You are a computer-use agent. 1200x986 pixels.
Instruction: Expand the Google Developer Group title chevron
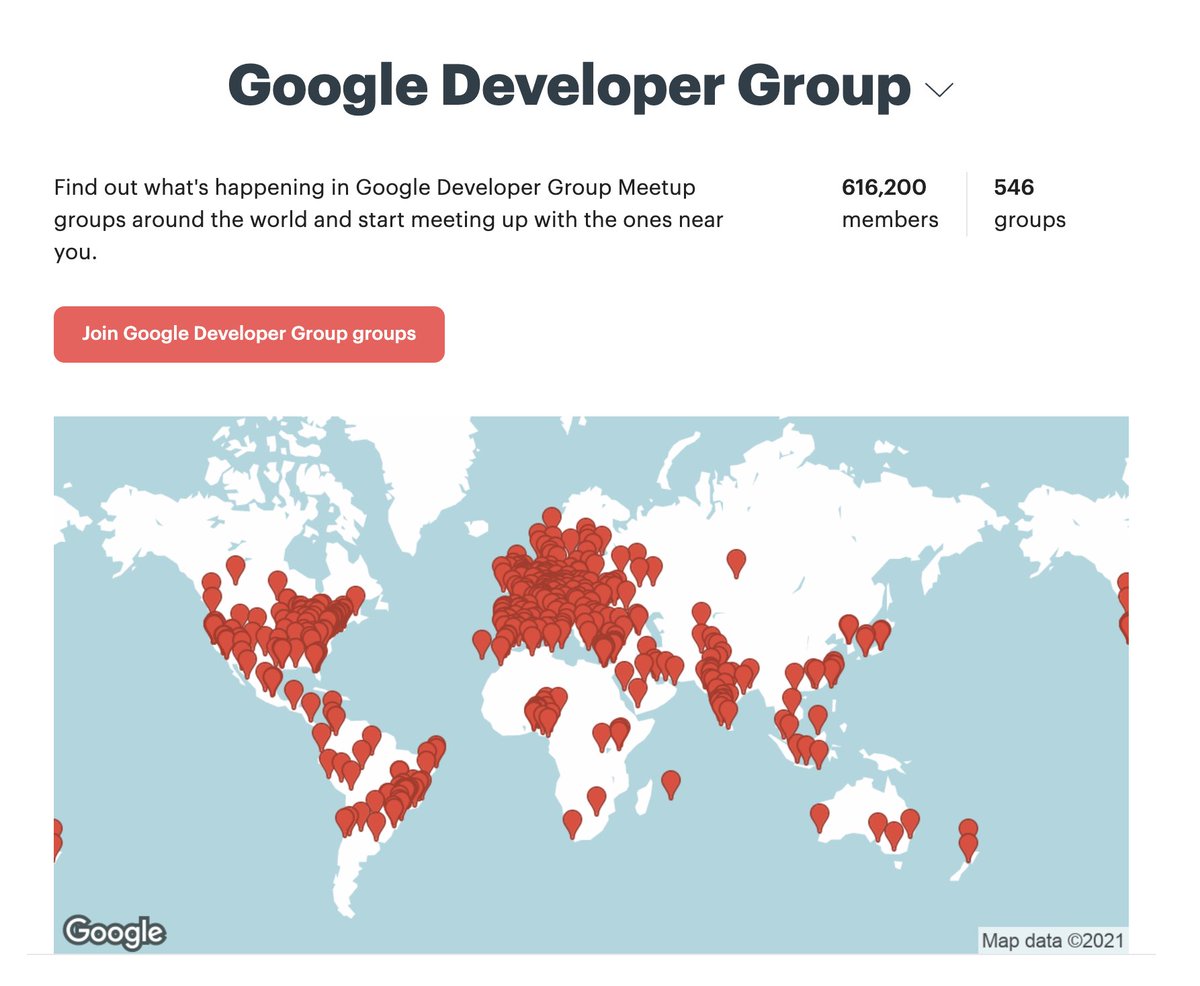[939, 90]
